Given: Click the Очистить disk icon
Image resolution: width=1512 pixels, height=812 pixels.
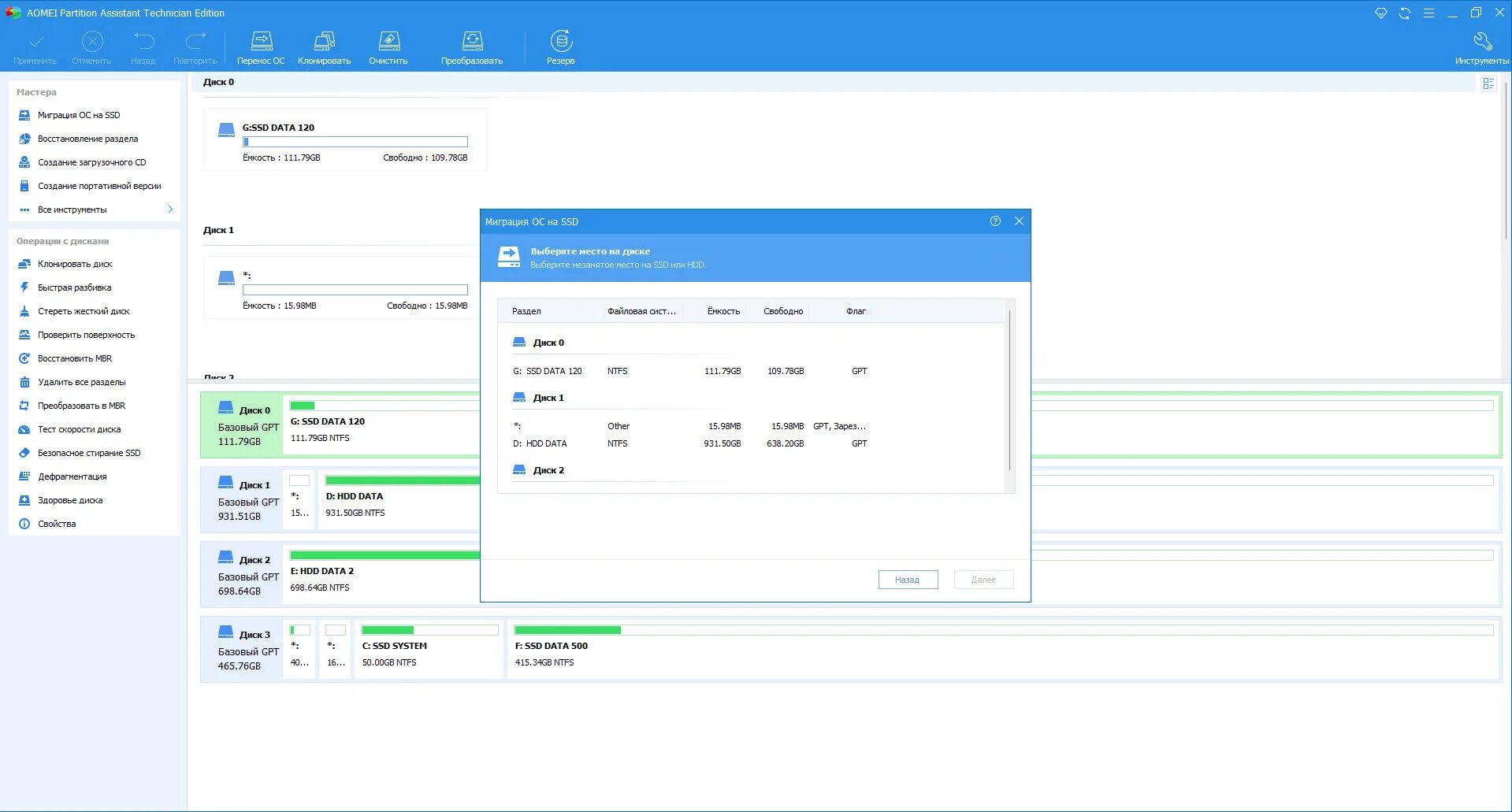Looking at the screenshot, I should [388, 39].
